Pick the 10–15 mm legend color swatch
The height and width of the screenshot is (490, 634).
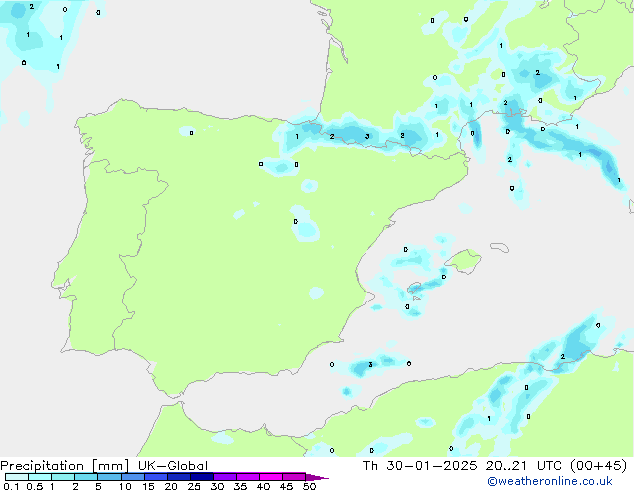coord(133,477)
